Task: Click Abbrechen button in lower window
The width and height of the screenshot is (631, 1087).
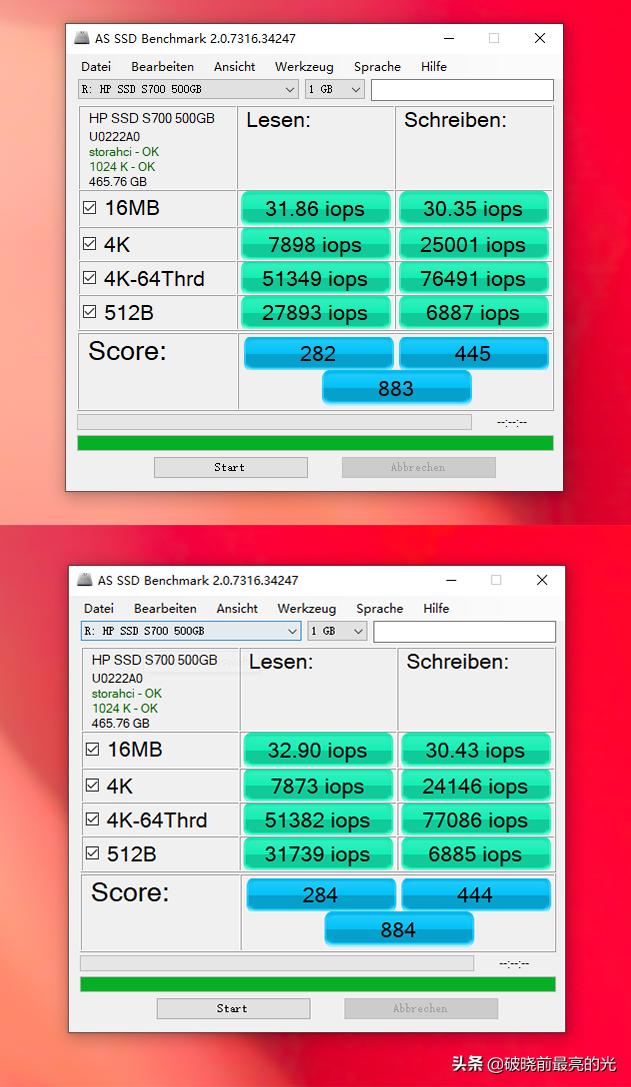Action: click(x=421, y=1009)
